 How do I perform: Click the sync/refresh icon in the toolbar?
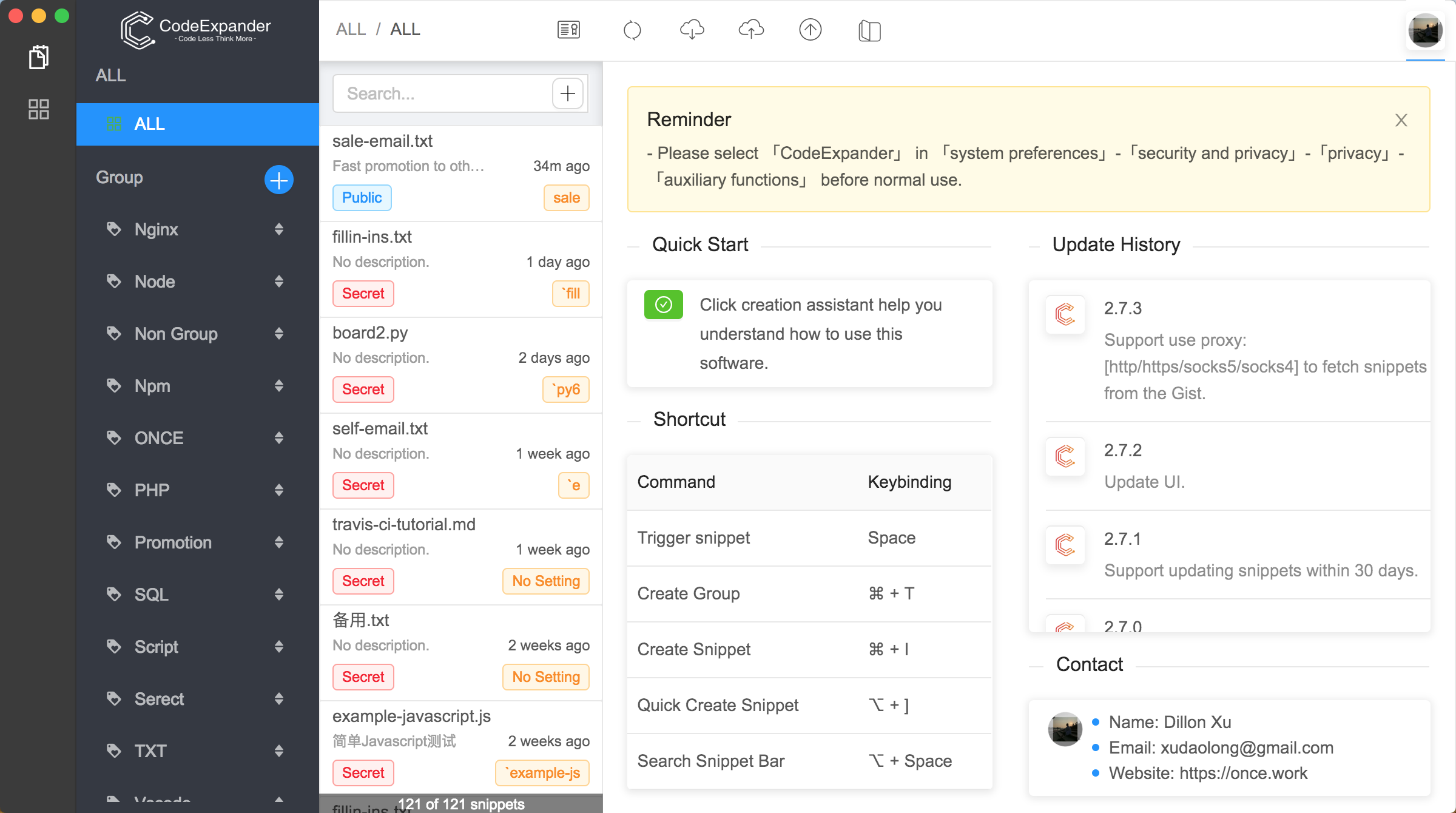pos(633,30)
